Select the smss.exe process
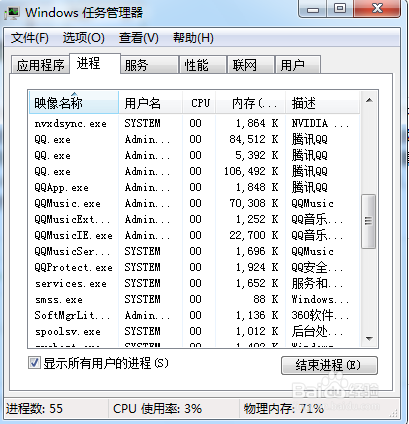 [x=195, y=299]
